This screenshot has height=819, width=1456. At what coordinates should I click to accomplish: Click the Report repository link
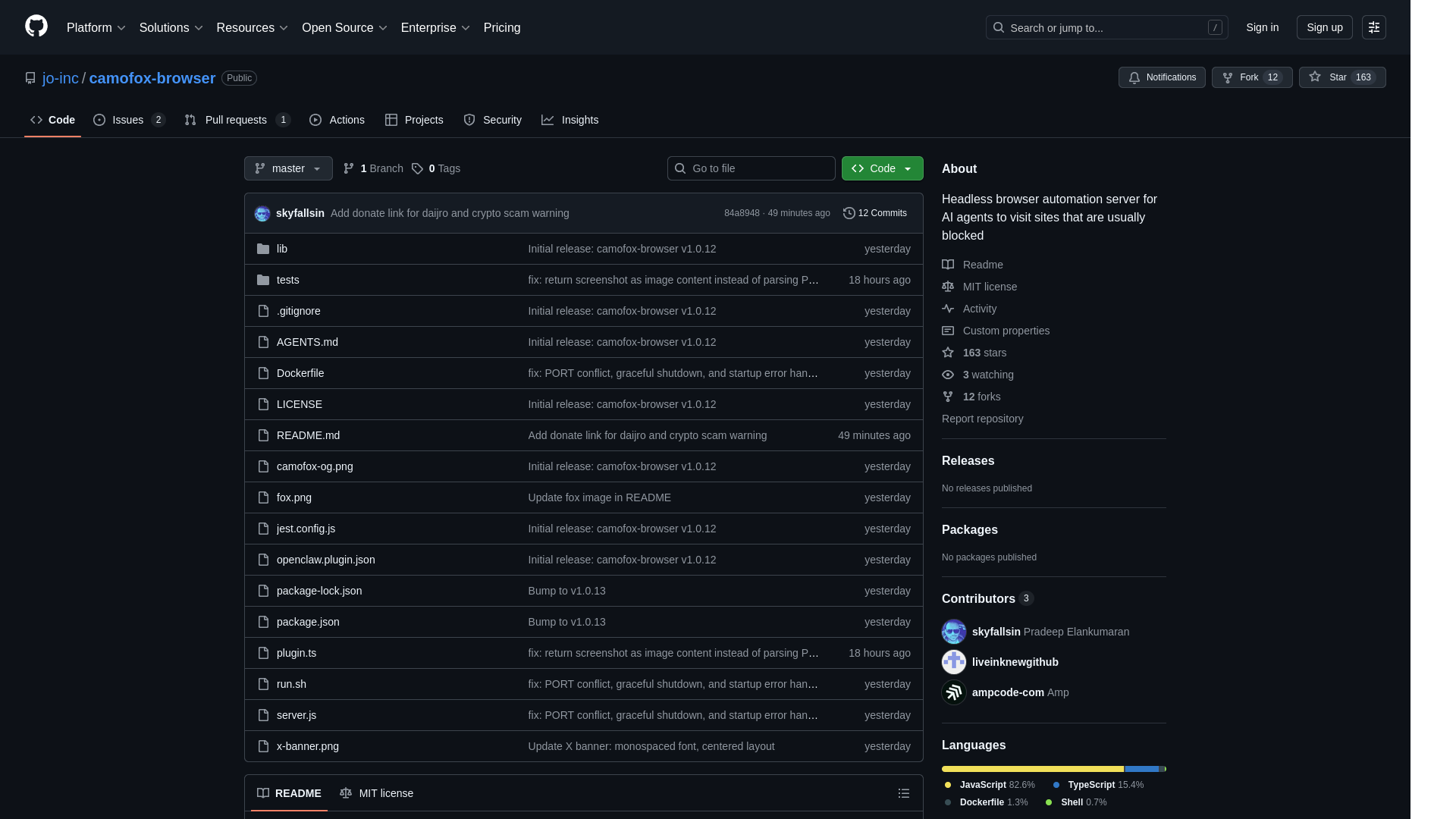982,419
